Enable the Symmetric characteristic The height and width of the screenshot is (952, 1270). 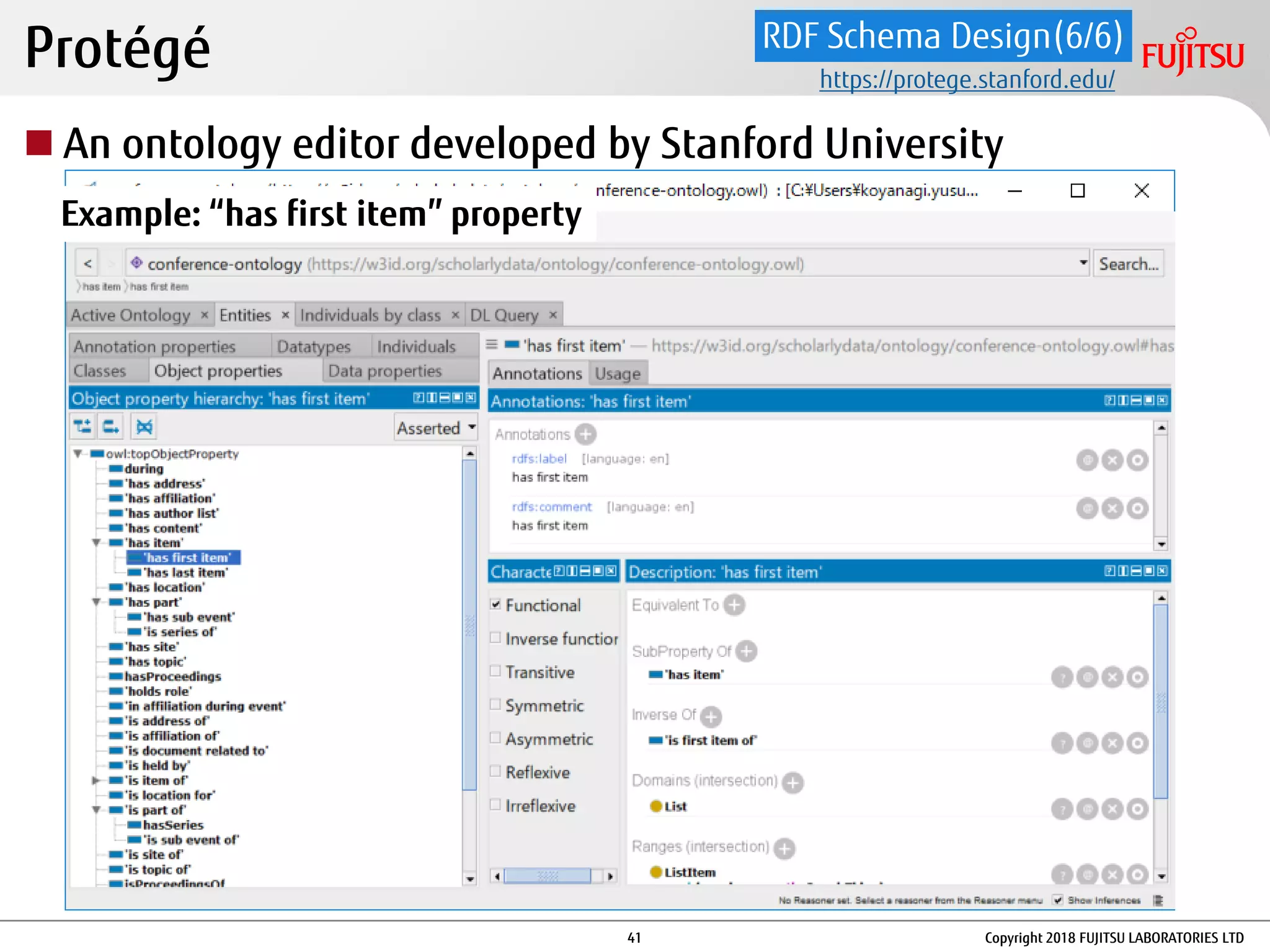[495, 705]
